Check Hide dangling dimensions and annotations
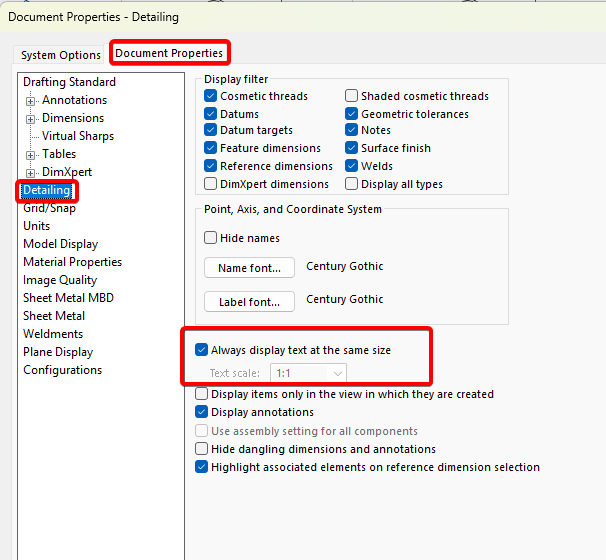The width and height of the screenshot is (606, 560). [x=201, y=449]
